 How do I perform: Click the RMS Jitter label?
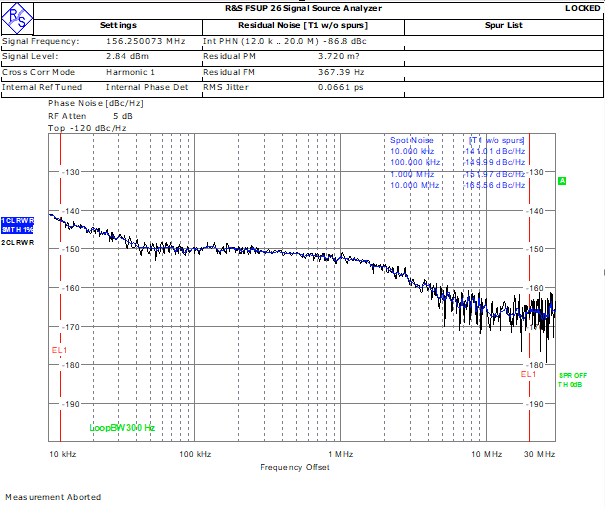point(226,87)
